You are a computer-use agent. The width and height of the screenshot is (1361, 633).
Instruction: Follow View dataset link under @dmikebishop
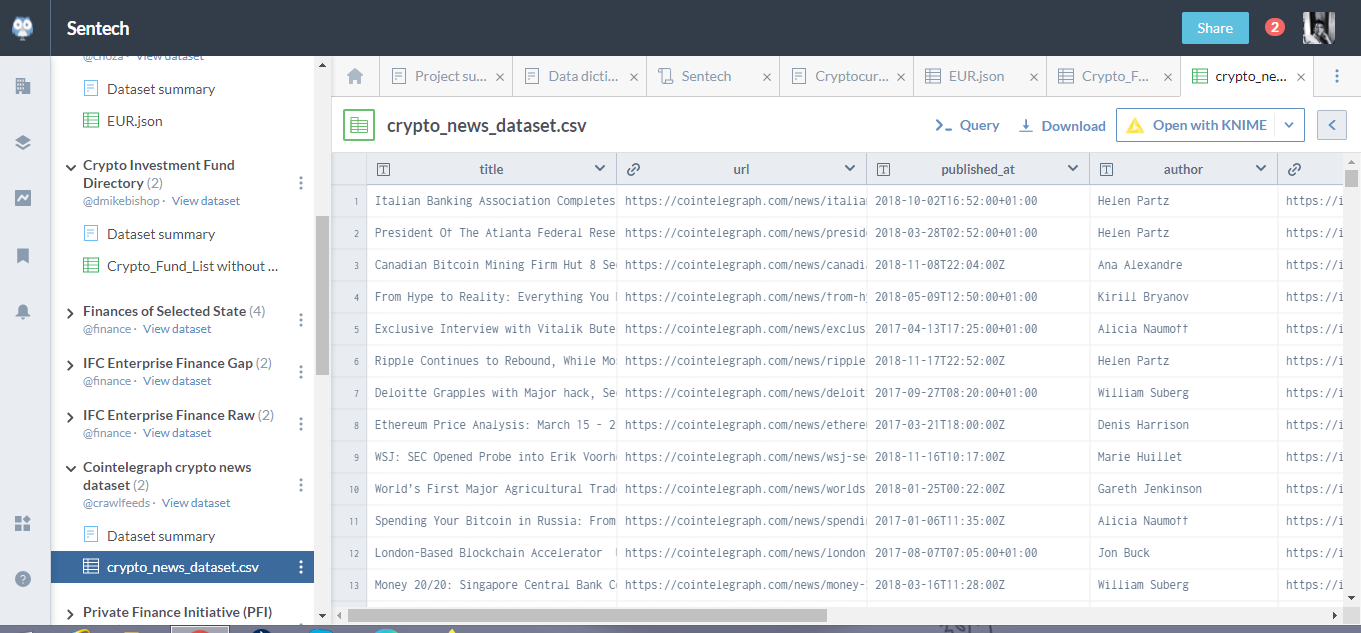(206, 201)
